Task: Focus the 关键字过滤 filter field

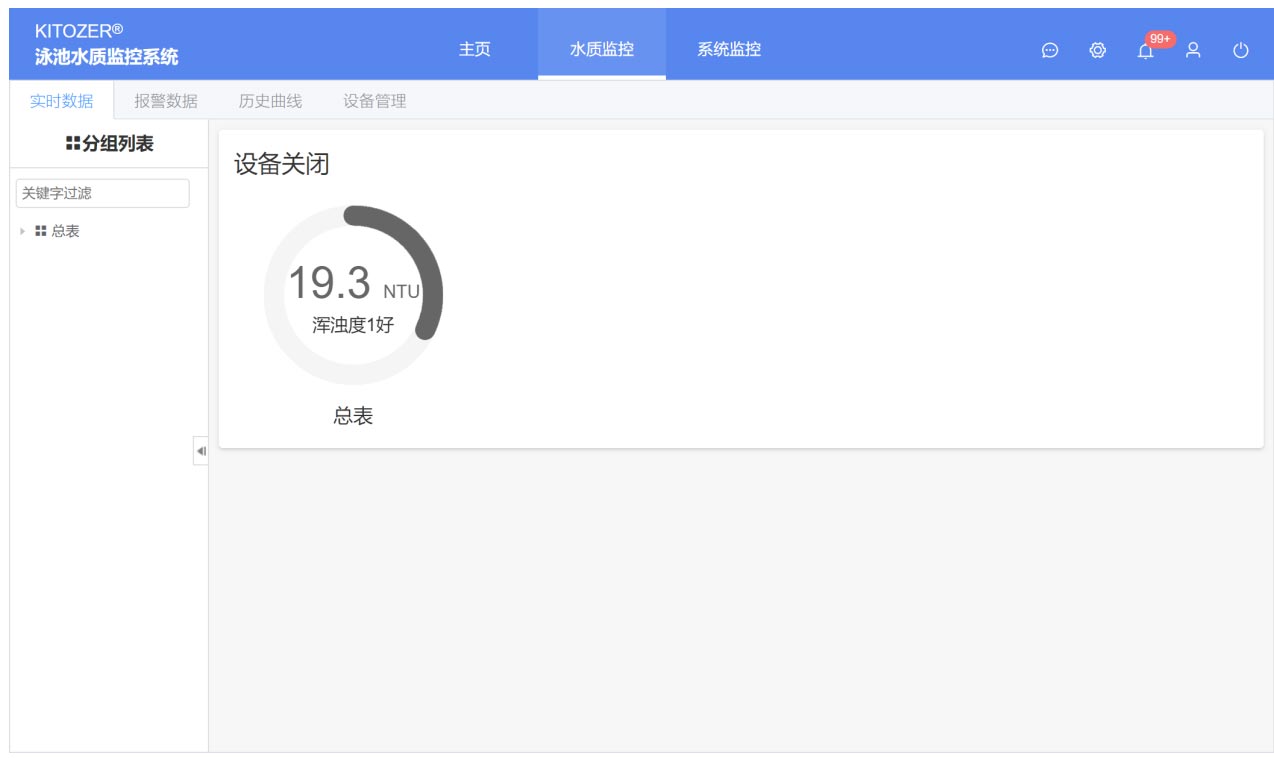Action: [x=103, y=193]
